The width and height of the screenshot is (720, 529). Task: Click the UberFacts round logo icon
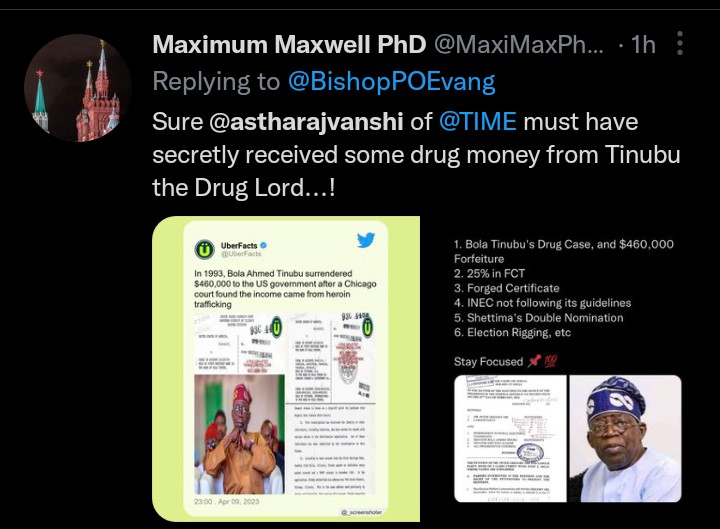(205, 249)
